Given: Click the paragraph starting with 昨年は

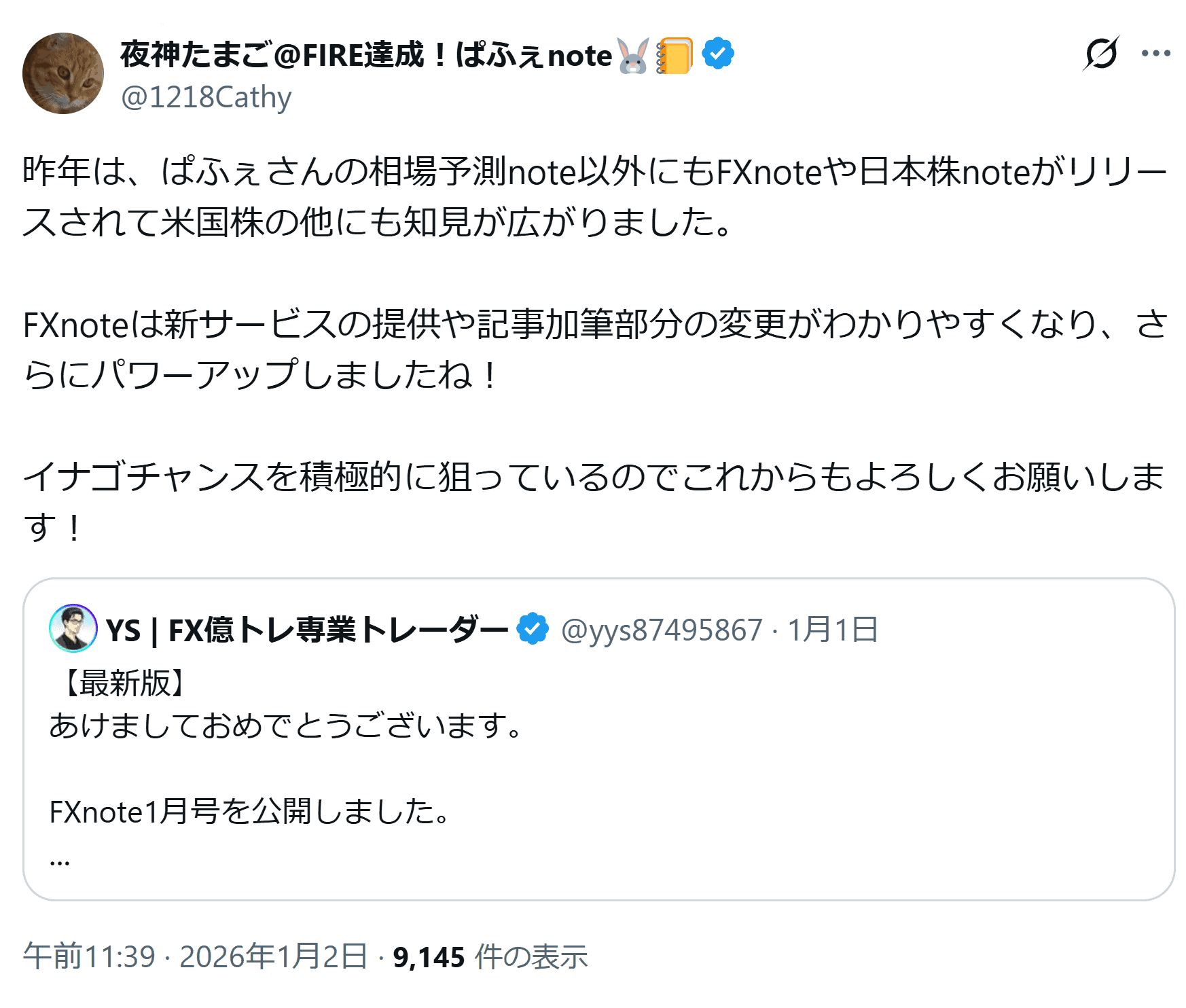Looking at the screenshot, I should tap(594, 197).
